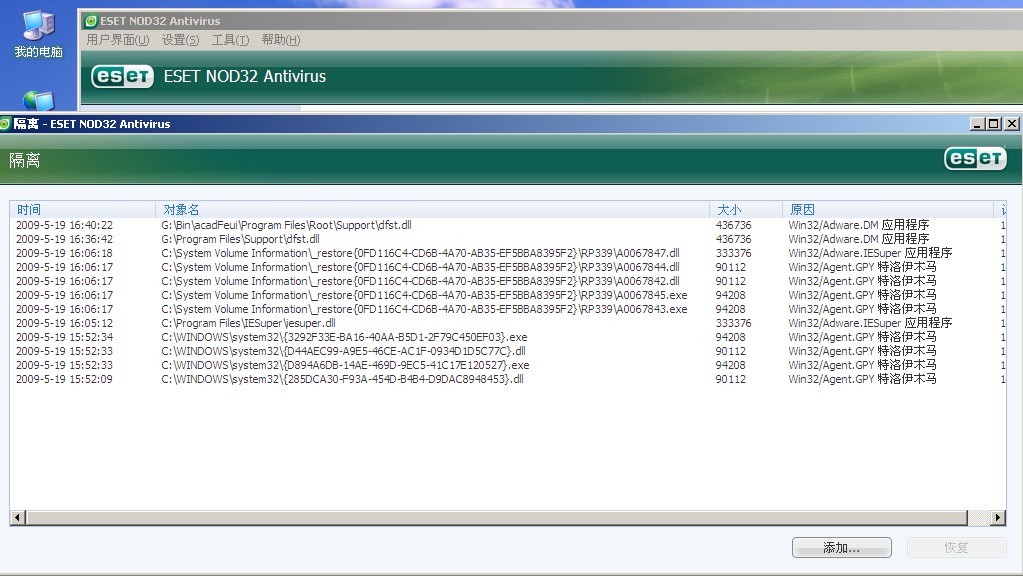Click Win32/Adware.IESuper reason in A0067847.dll row
The width and height of the screenshot is (1023, 576).
tap(870, 253)
